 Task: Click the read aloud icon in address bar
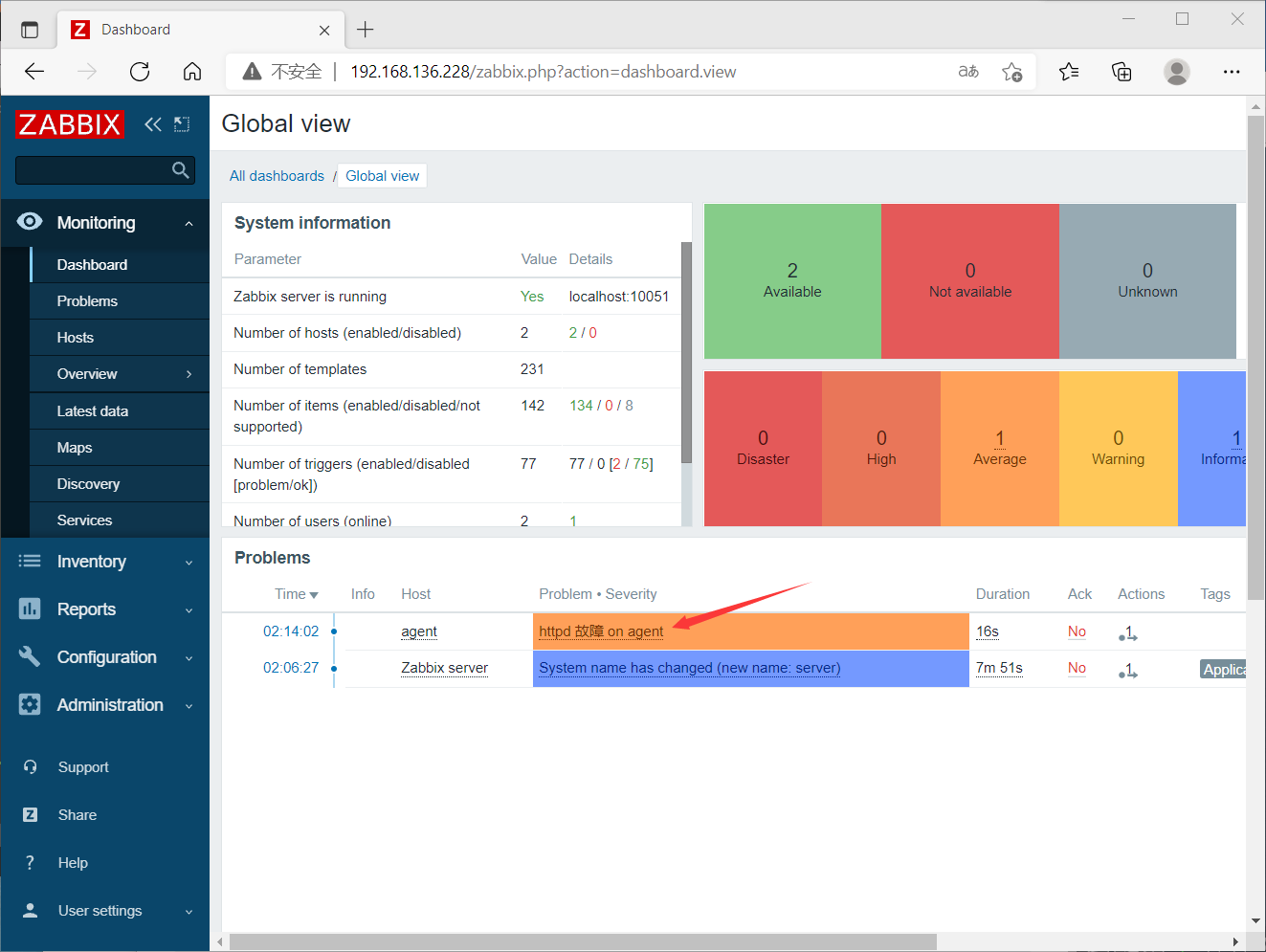[x=968, y=72]
